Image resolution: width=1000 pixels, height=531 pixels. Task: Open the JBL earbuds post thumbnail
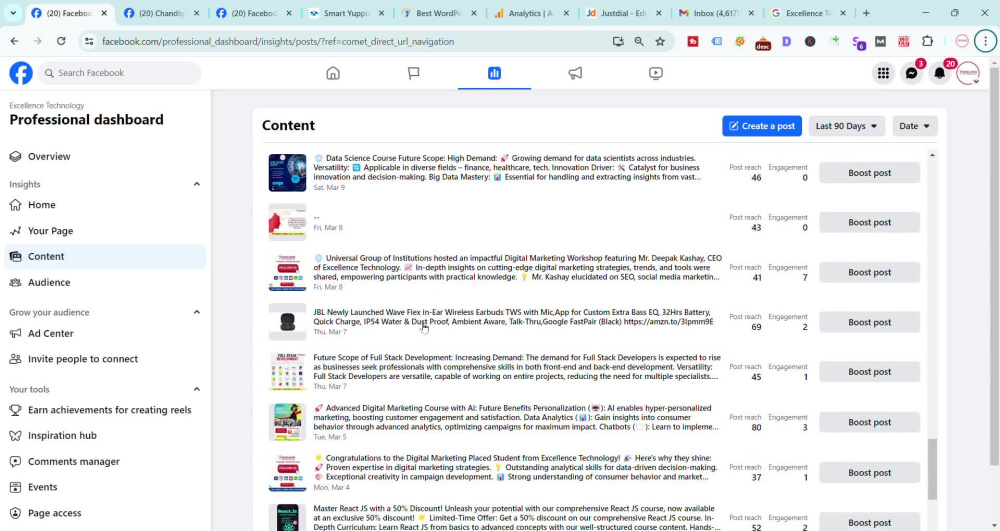point(287,322)
